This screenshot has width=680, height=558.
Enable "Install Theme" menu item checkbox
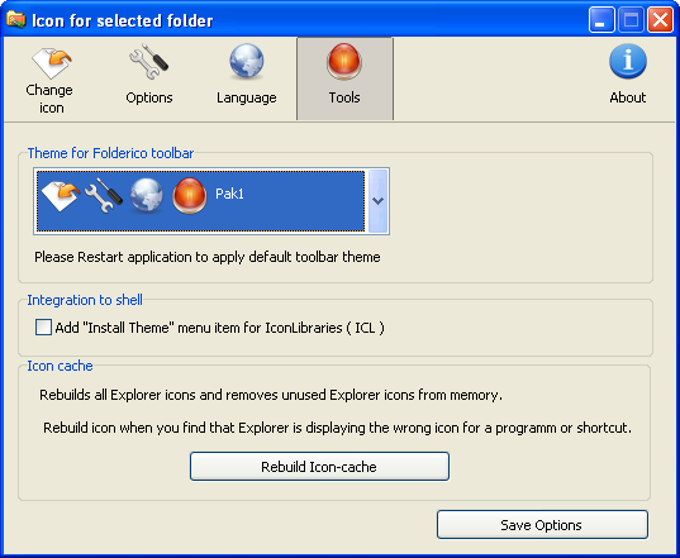pyautogui.click(x=43, y=327)
